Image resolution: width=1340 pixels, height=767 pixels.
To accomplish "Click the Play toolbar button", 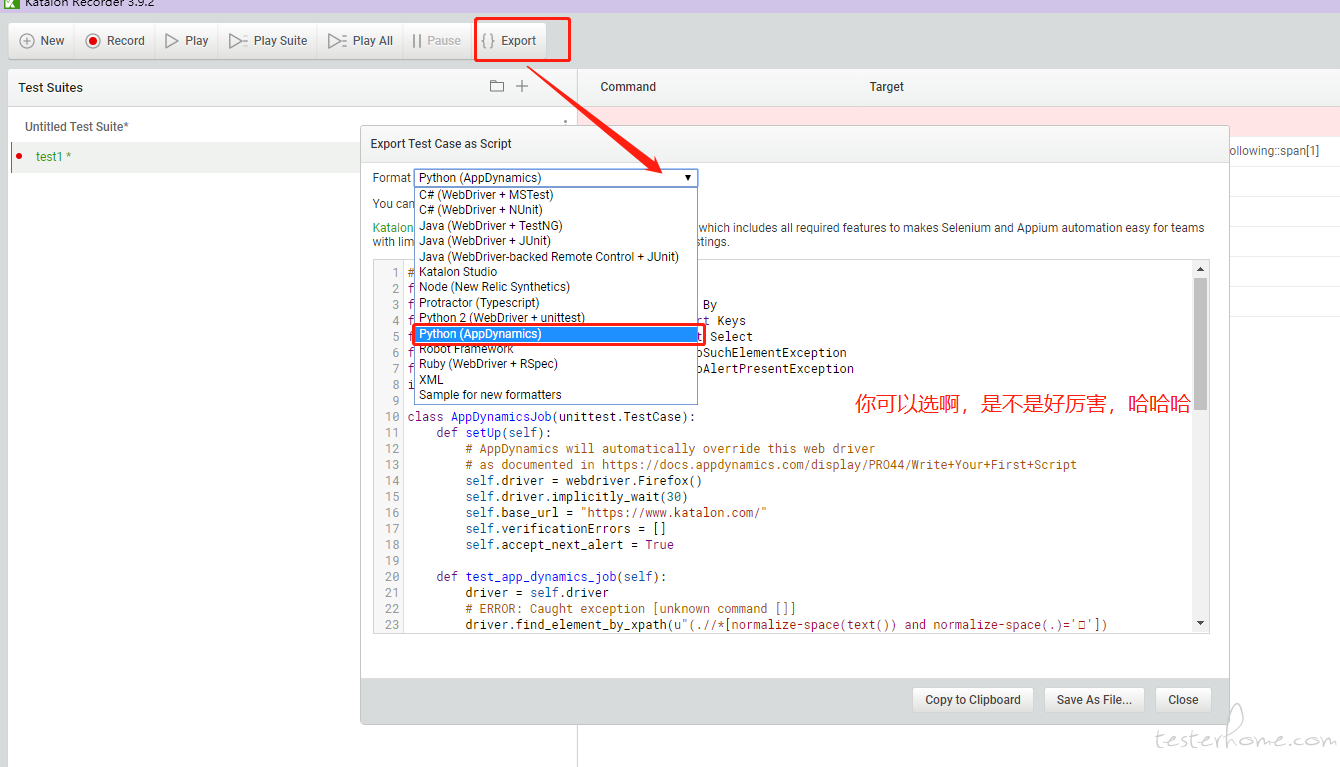I will tap(187, 41).
